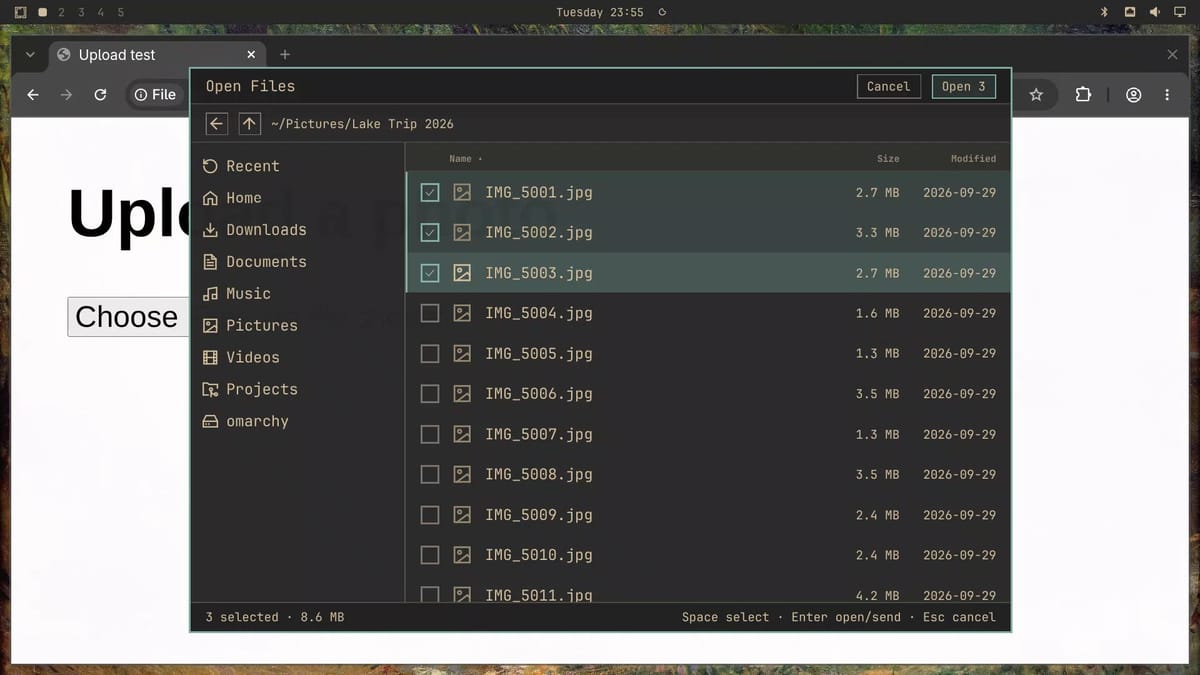Check the IMG_5004.jpg checkbox
Image resolution: width=1200 pixels, height=675 pixels.
[430, 313]
